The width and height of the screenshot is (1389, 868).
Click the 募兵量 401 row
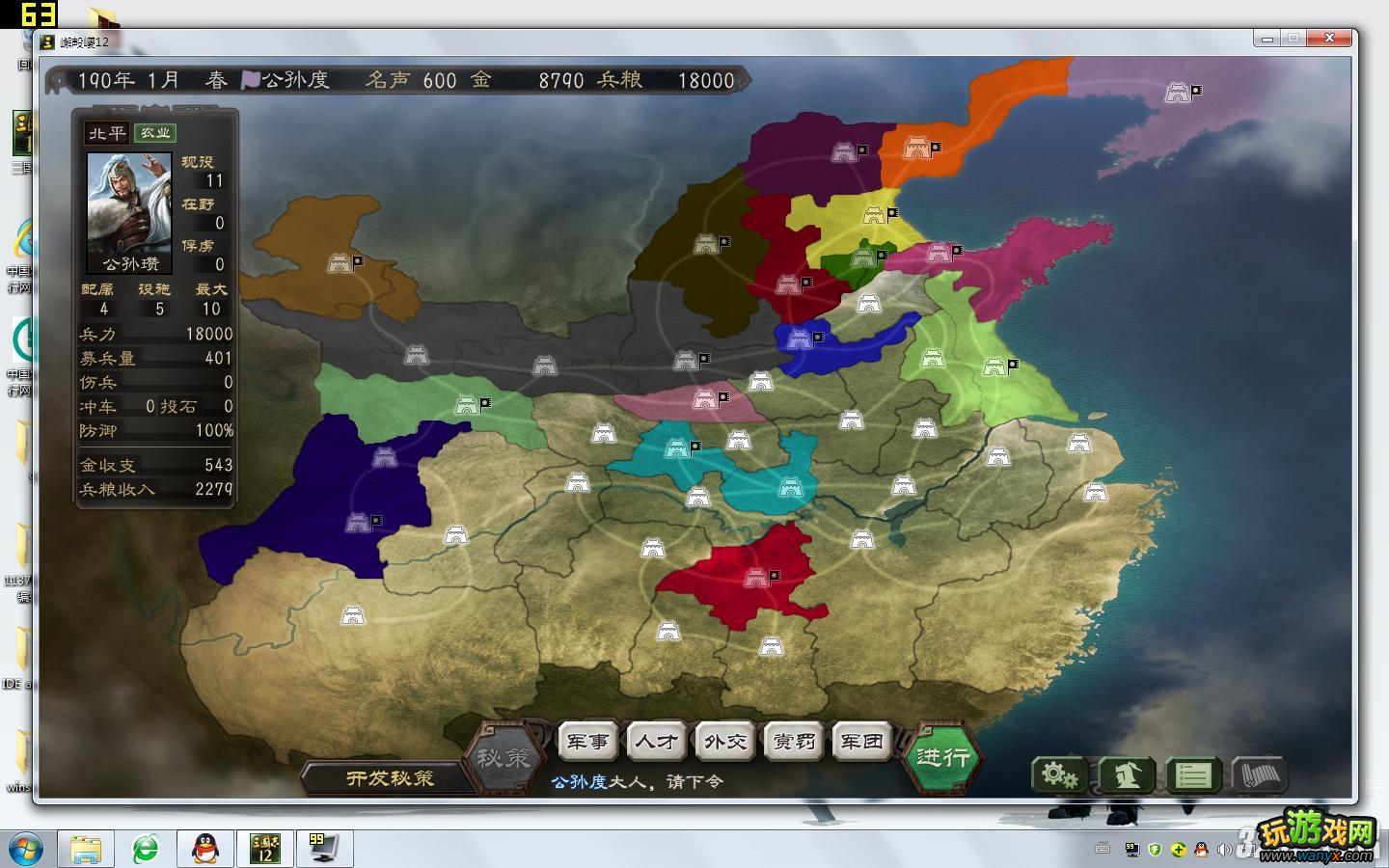click(x=155, y=358)
